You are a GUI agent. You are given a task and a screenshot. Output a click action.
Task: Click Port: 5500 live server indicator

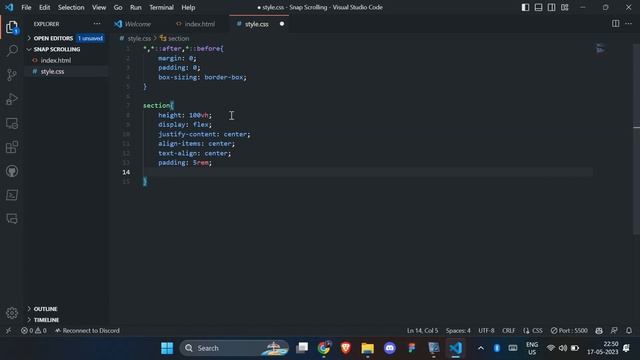click(x=569, y=331)
